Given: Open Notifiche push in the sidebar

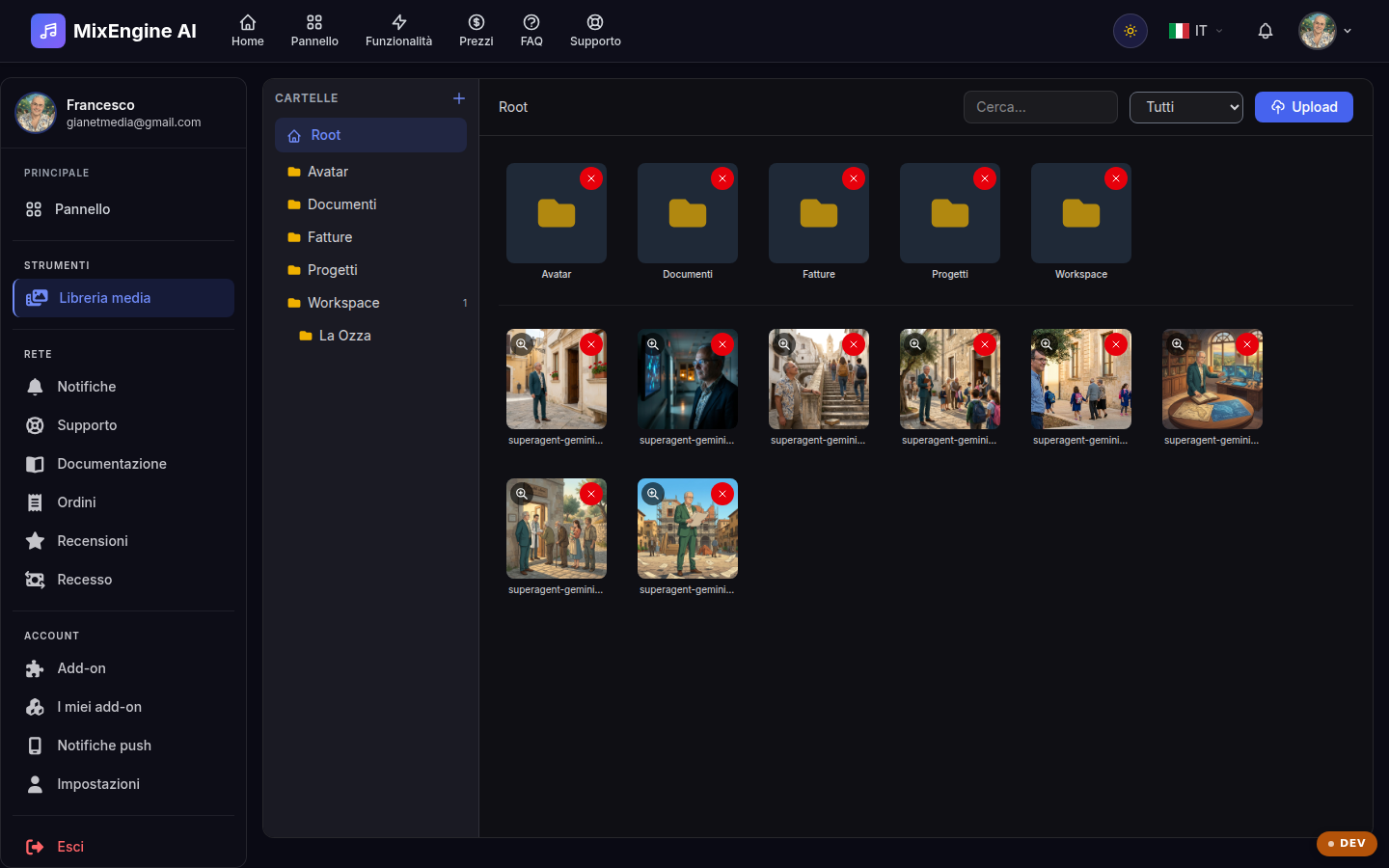Looking at the screenshot, I should coord(123,746).
